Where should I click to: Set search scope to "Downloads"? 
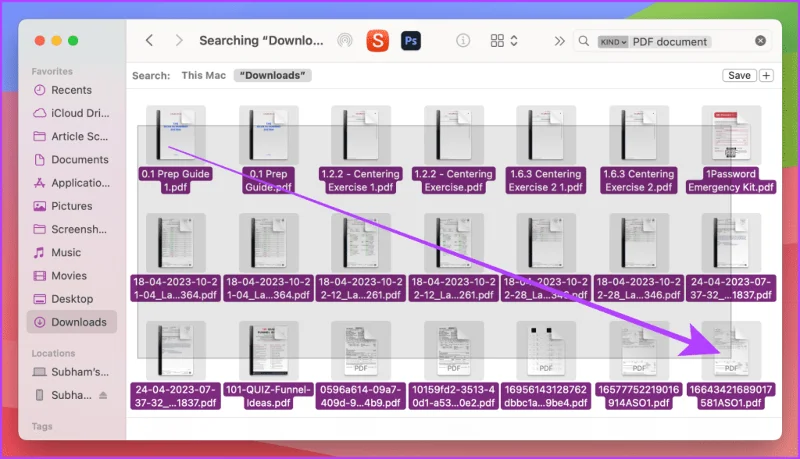[x=272, y=75]
